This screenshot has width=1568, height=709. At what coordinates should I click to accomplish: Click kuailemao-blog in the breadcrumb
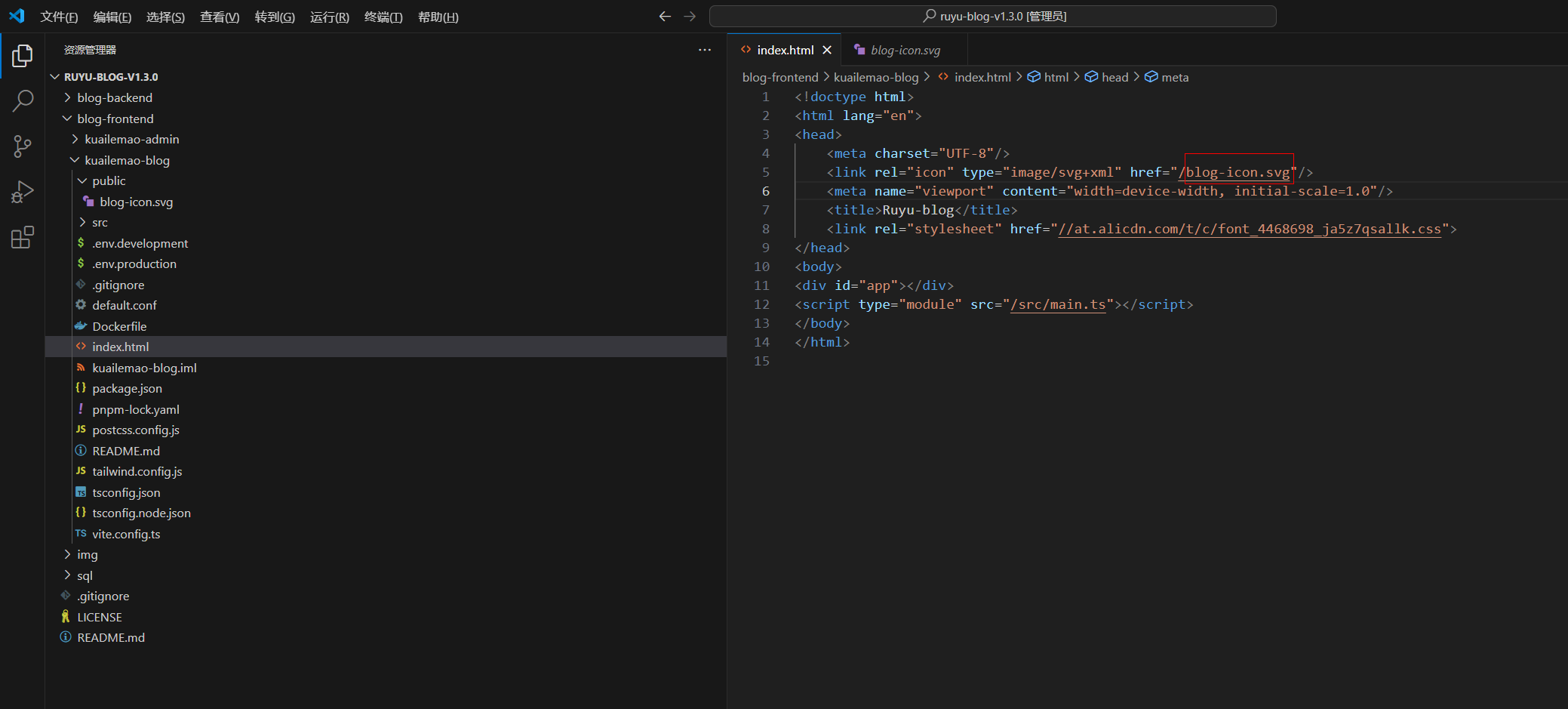click(876, 77)
